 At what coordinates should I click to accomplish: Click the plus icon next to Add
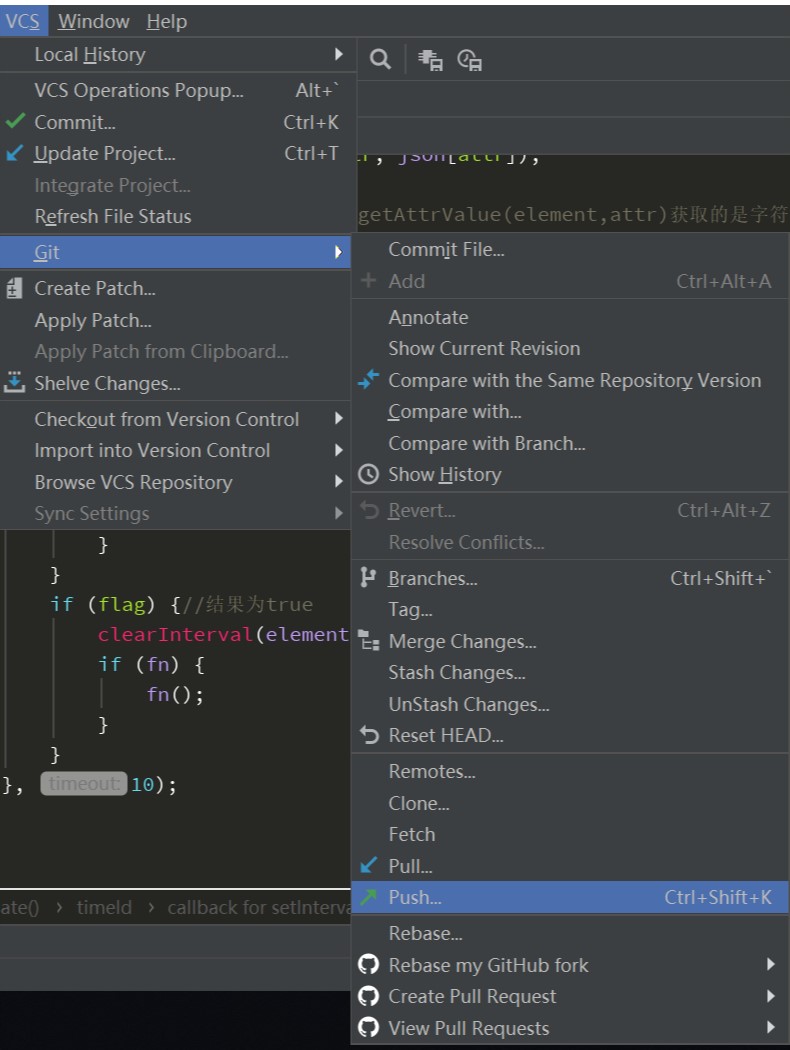(368, 281)
